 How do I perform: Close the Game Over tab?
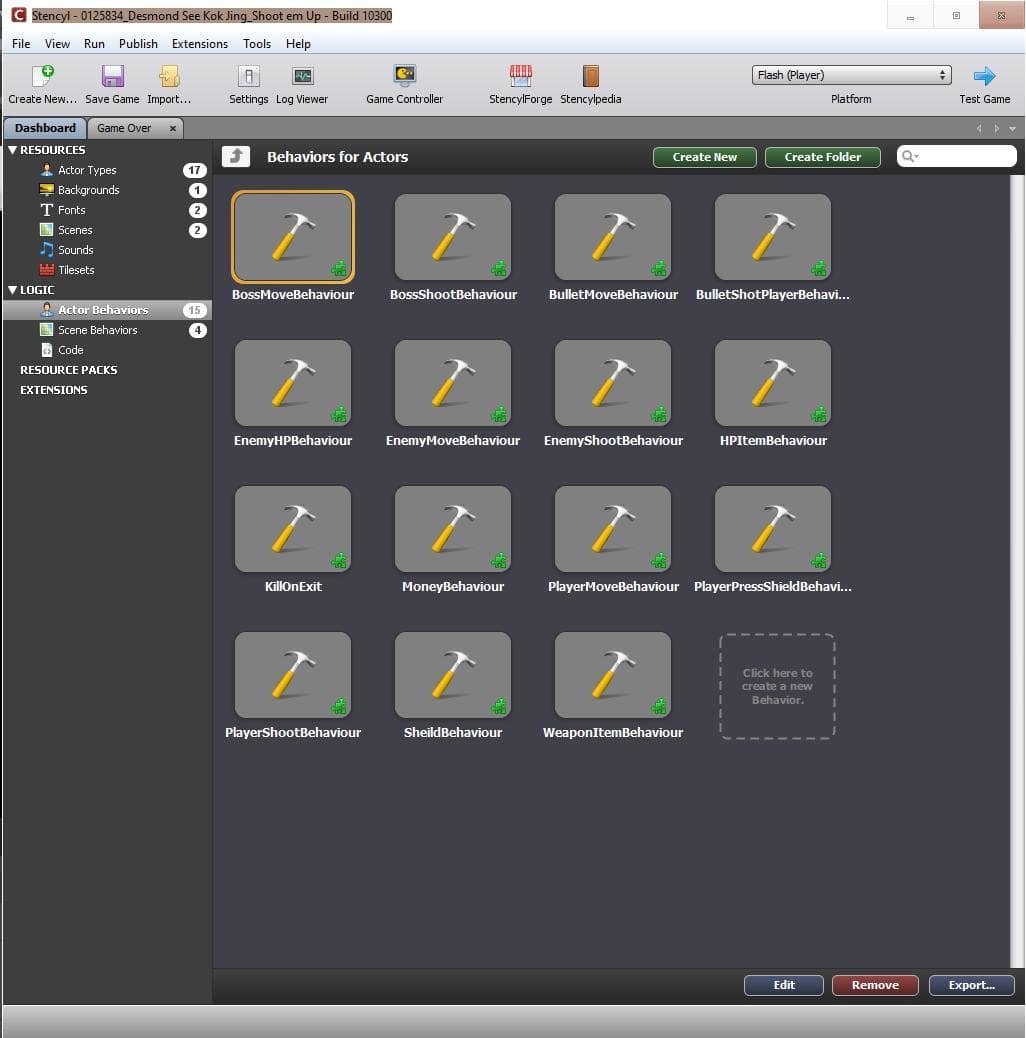(x=173, y=128)
